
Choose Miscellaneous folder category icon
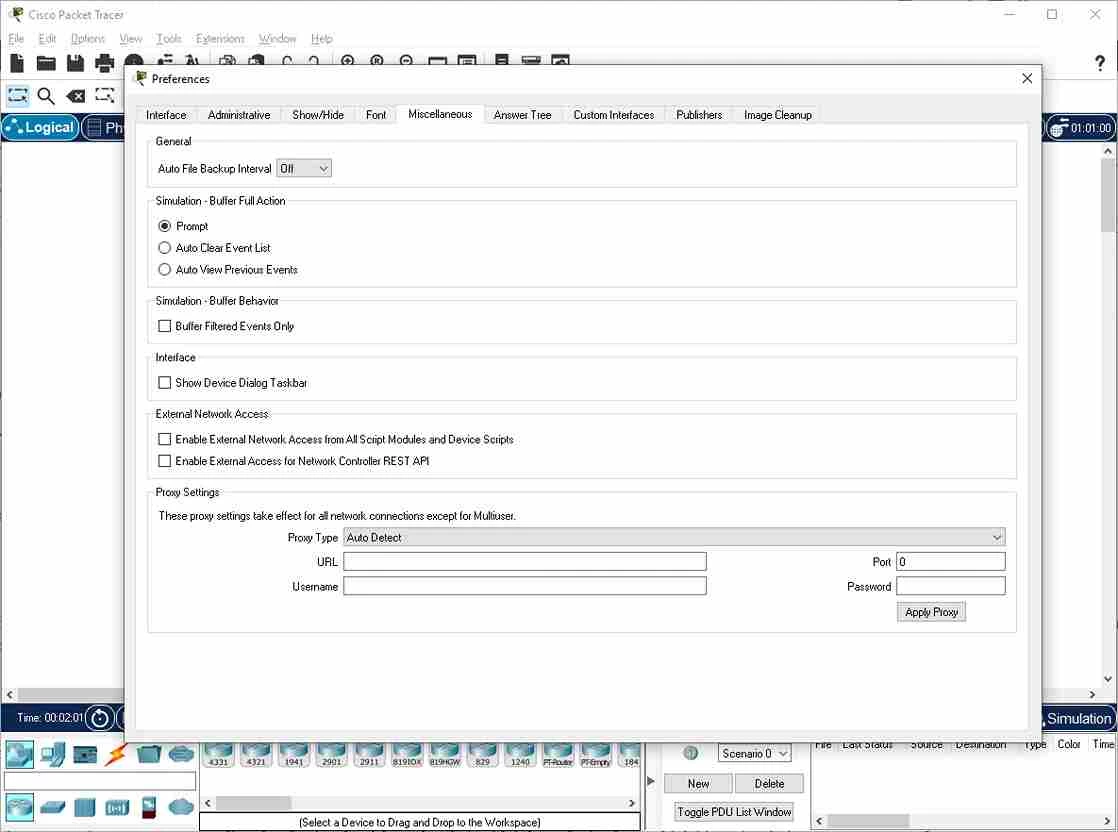[149, 754]
